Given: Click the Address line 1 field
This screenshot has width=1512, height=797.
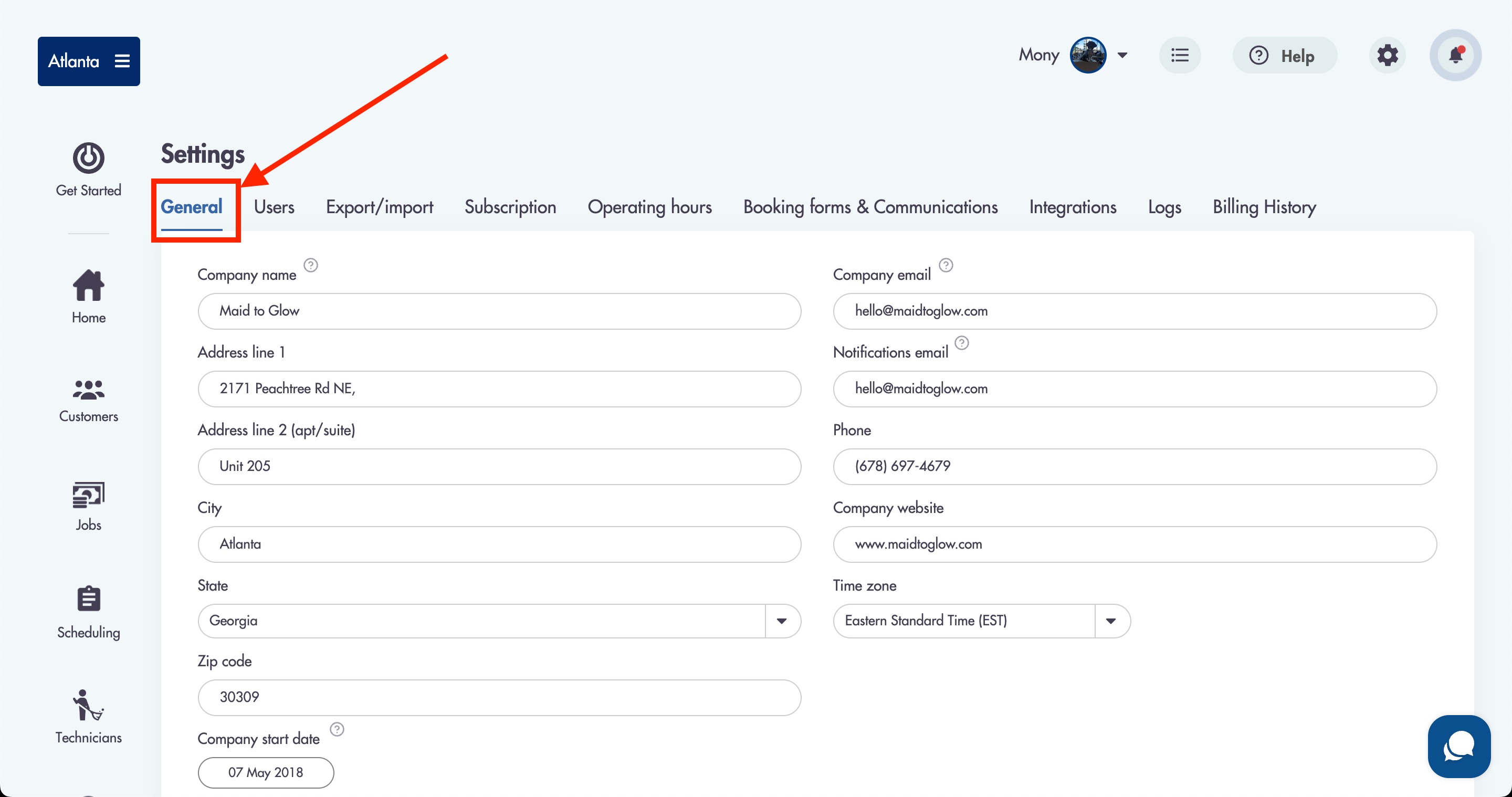Looking at the screenshot, I should [499, 389].
